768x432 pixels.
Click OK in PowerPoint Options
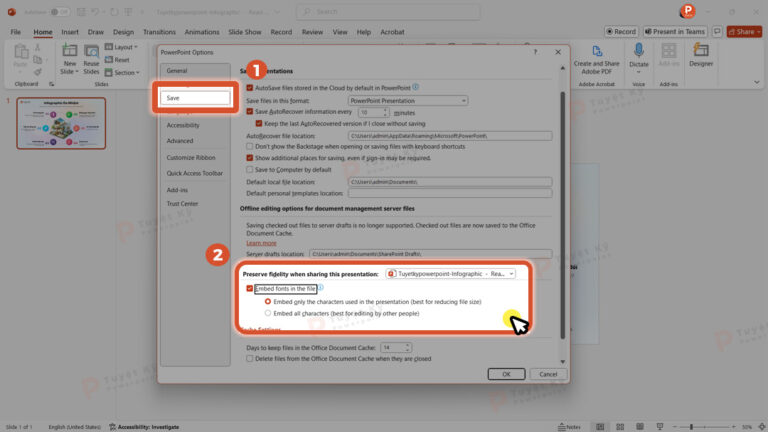pyautogui.click(x=506, y=374)
